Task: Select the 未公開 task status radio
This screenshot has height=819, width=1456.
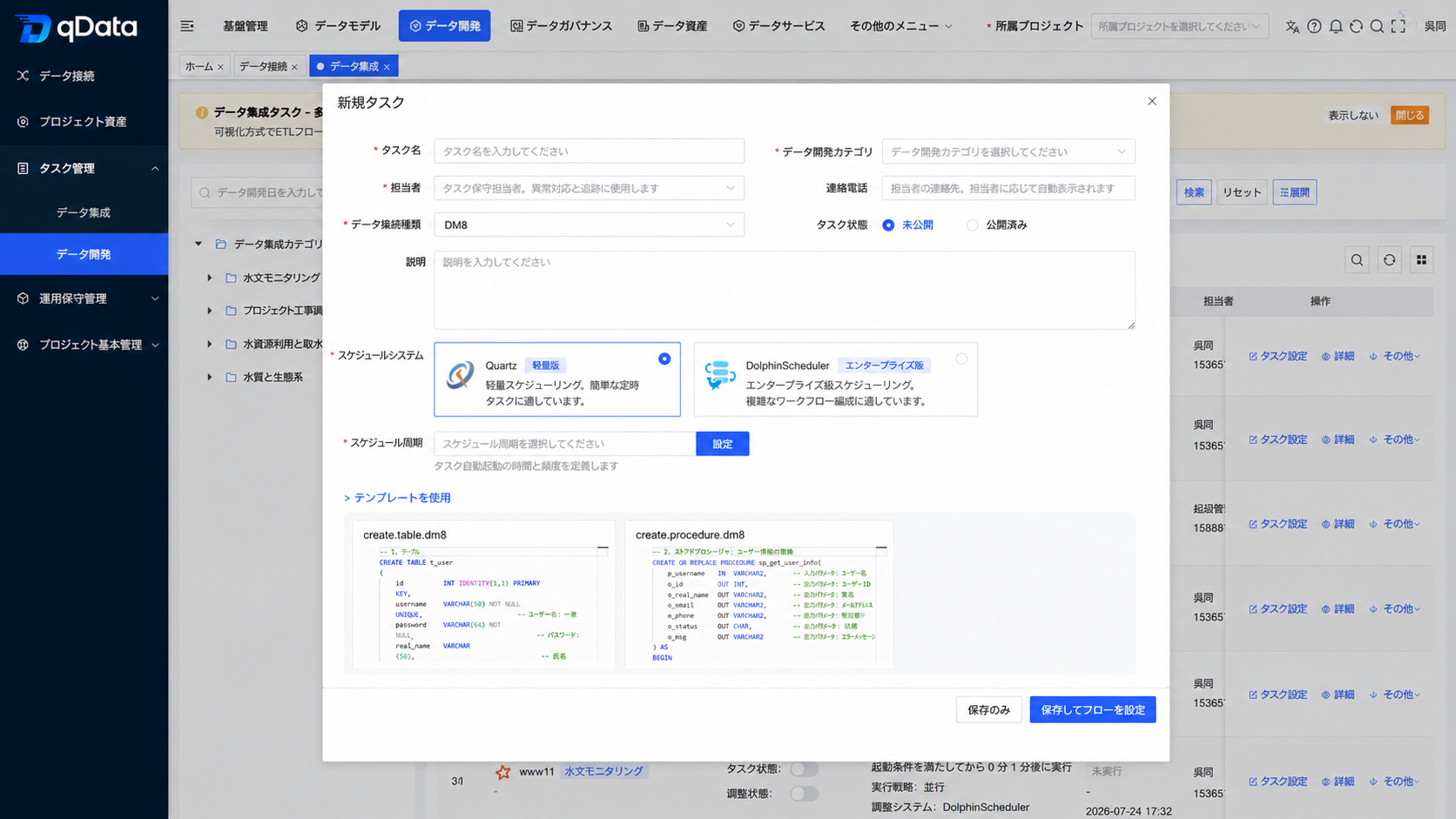Action: point(888,225)
